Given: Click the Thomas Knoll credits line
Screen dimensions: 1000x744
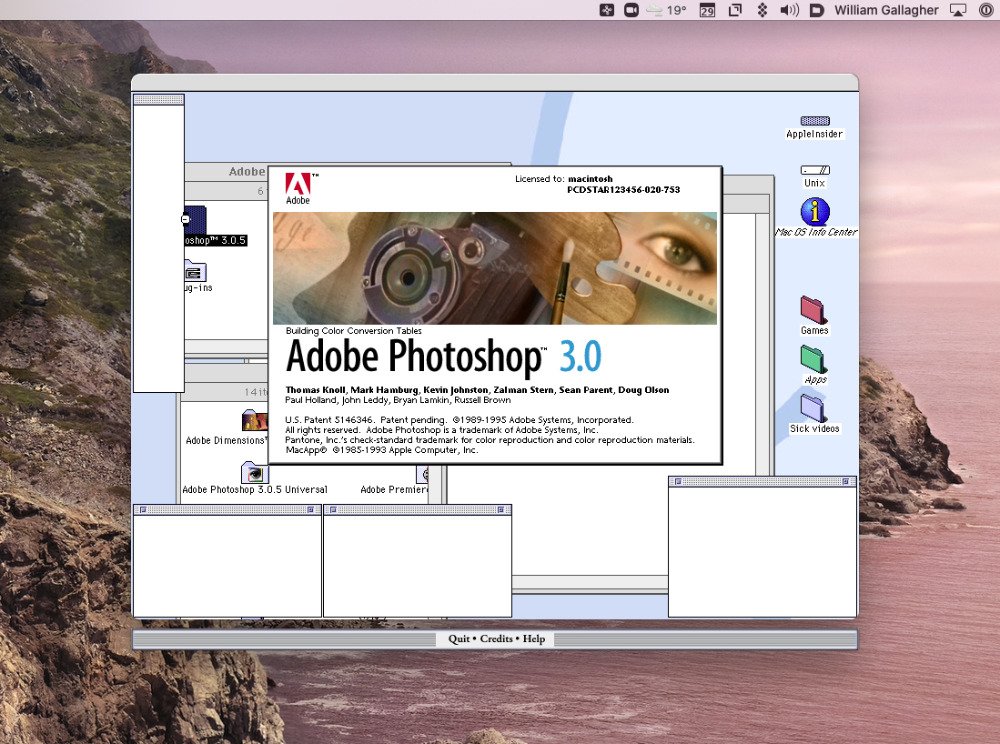Looking at the screenshot, I should 477,390.
